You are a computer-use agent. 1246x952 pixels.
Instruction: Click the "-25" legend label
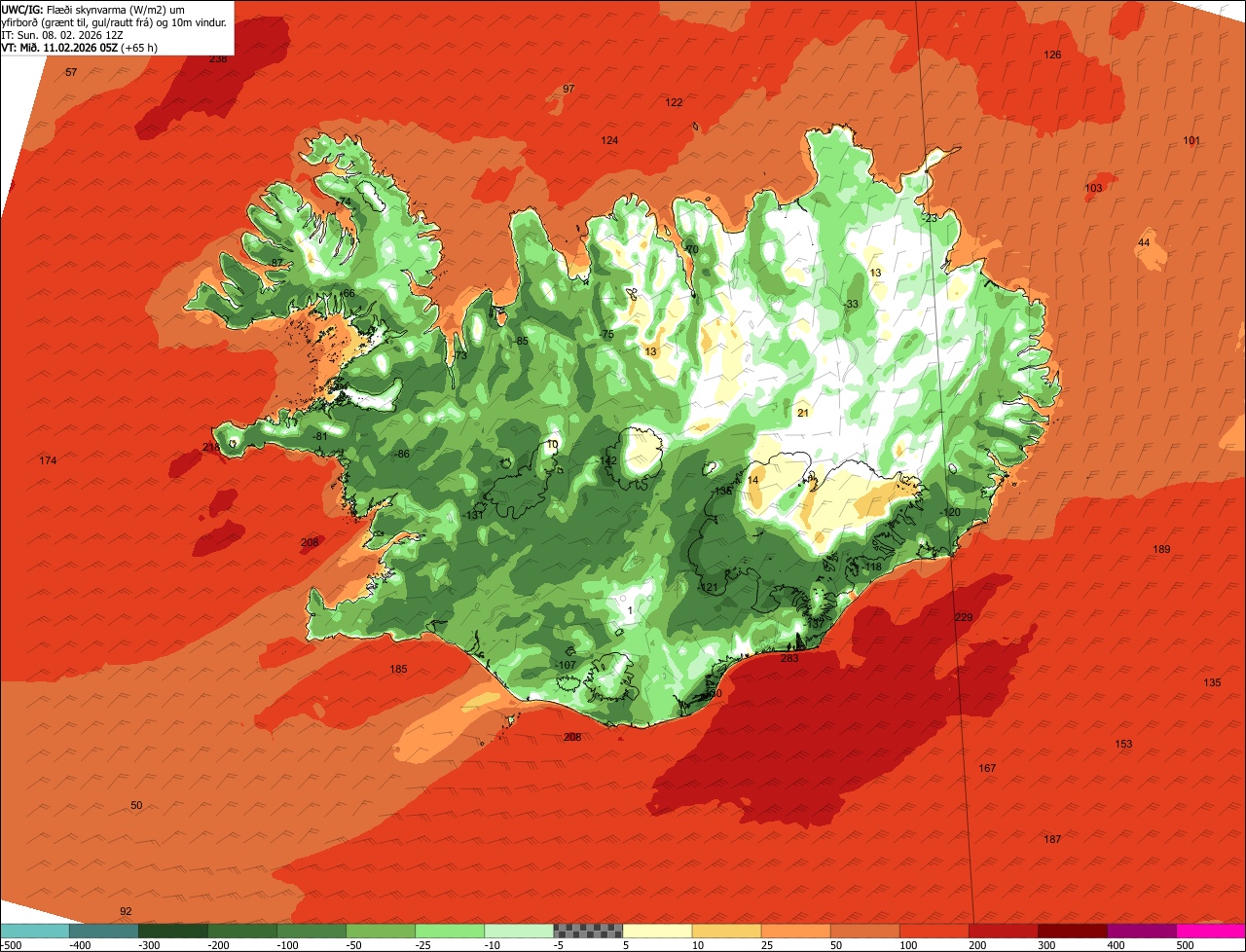(423, 945)
